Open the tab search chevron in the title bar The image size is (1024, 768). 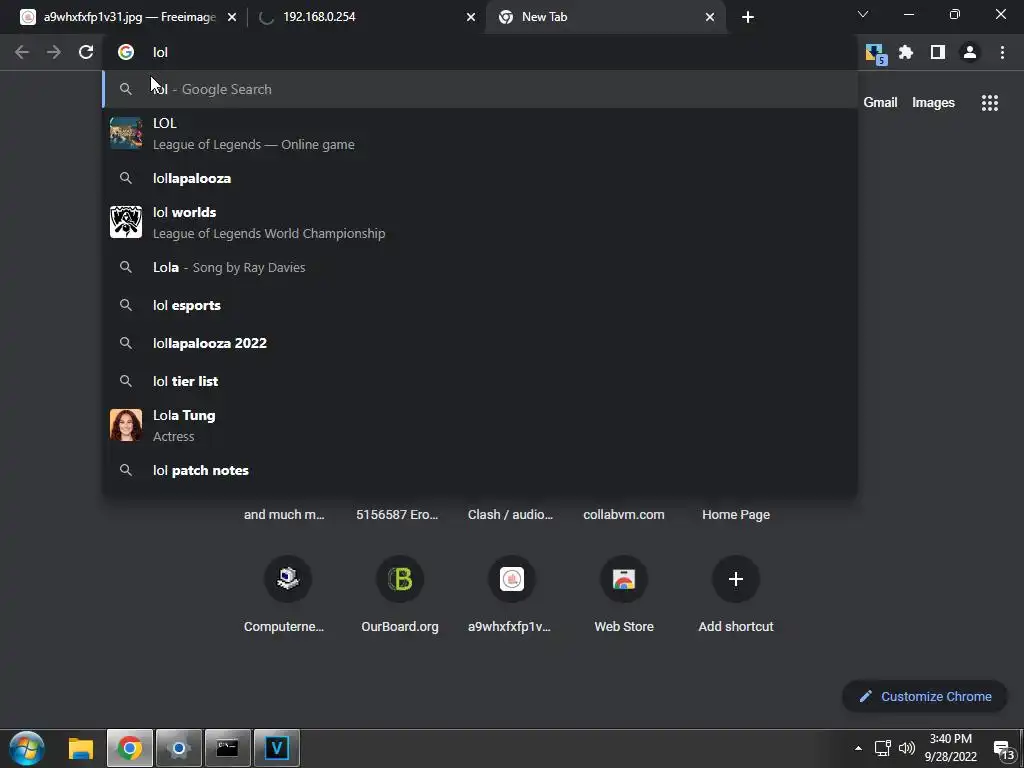point(863,14)
